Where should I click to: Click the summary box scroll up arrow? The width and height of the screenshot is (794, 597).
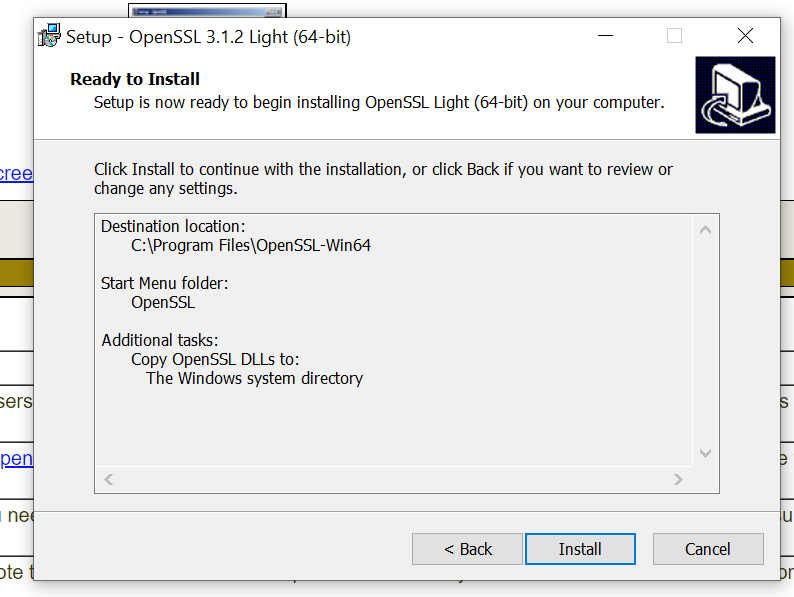[x=705, y=230]
